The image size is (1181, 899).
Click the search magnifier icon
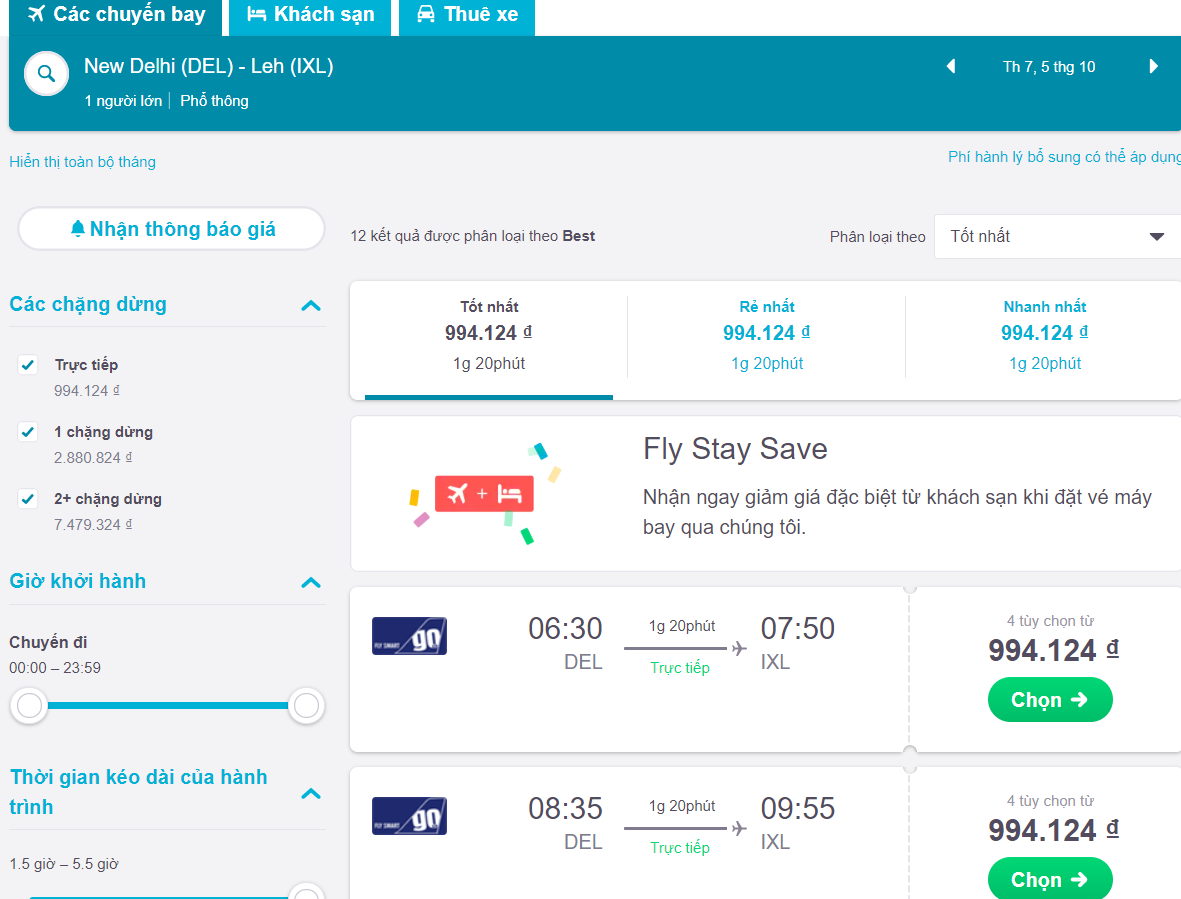click(47, 74)
